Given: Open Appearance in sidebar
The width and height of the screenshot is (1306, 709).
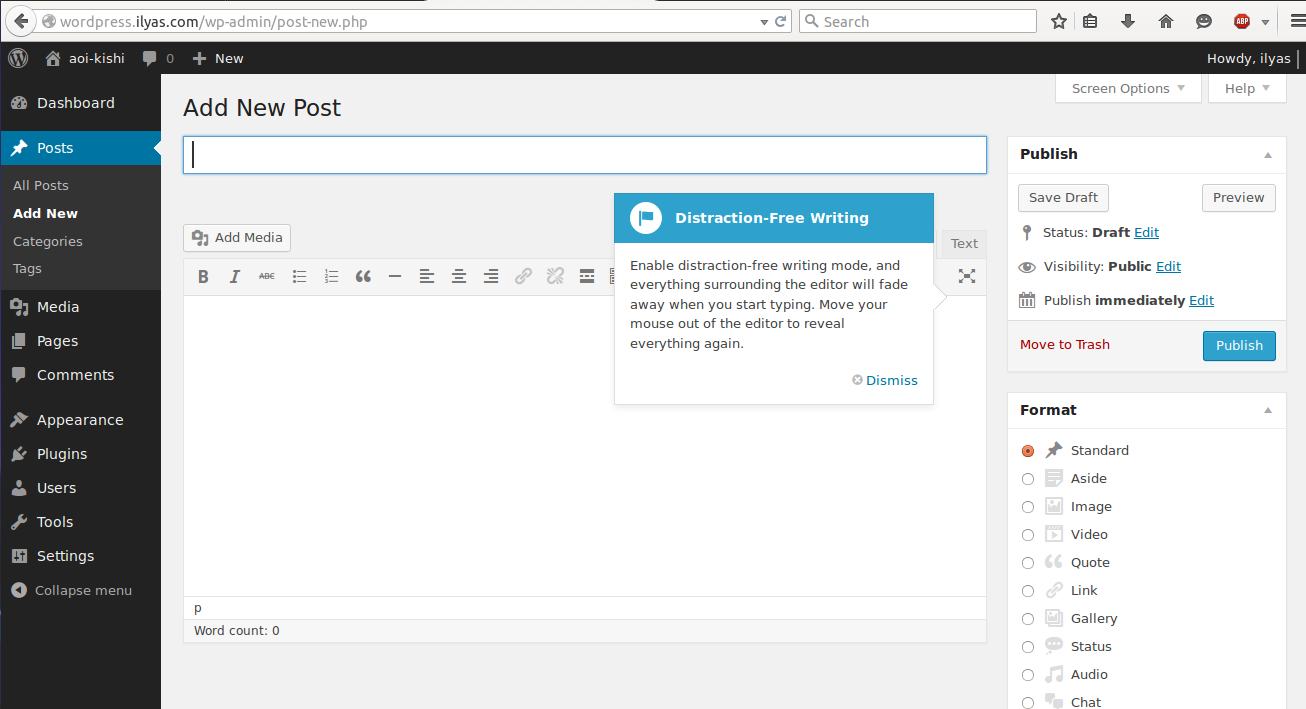Looking at the screenshot, I should tap(80, 420).
